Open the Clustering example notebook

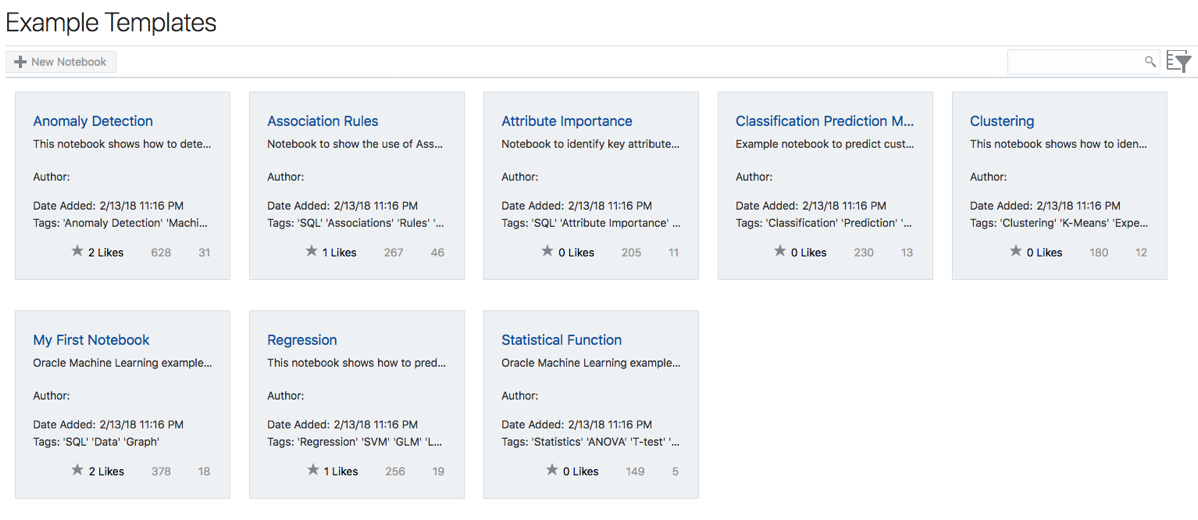[1002, 121]
